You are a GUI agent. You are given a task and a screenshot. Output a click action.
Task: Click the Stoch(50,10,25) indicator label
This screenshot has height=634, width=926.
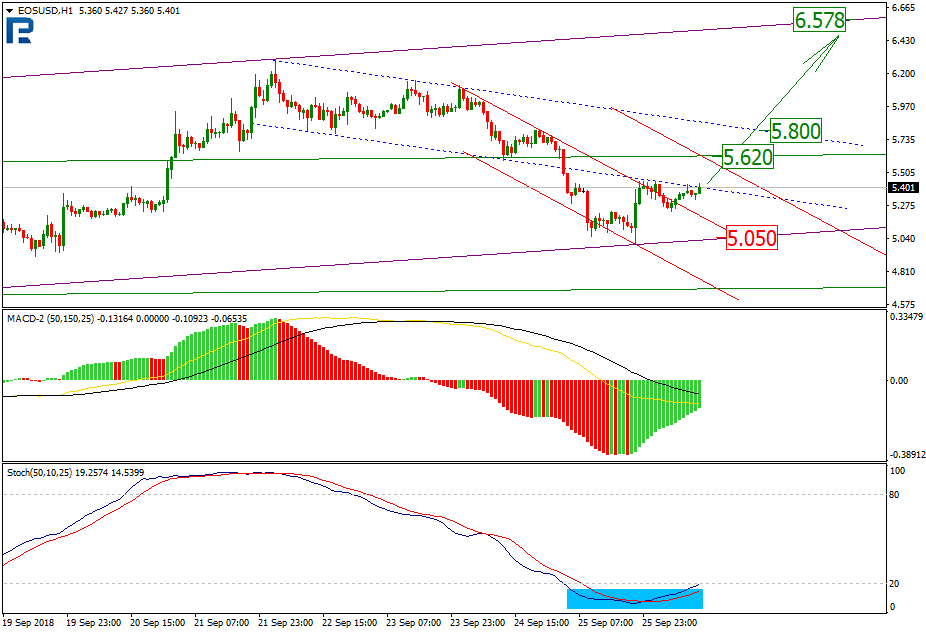pyautogui.click(x=39, y=473)
